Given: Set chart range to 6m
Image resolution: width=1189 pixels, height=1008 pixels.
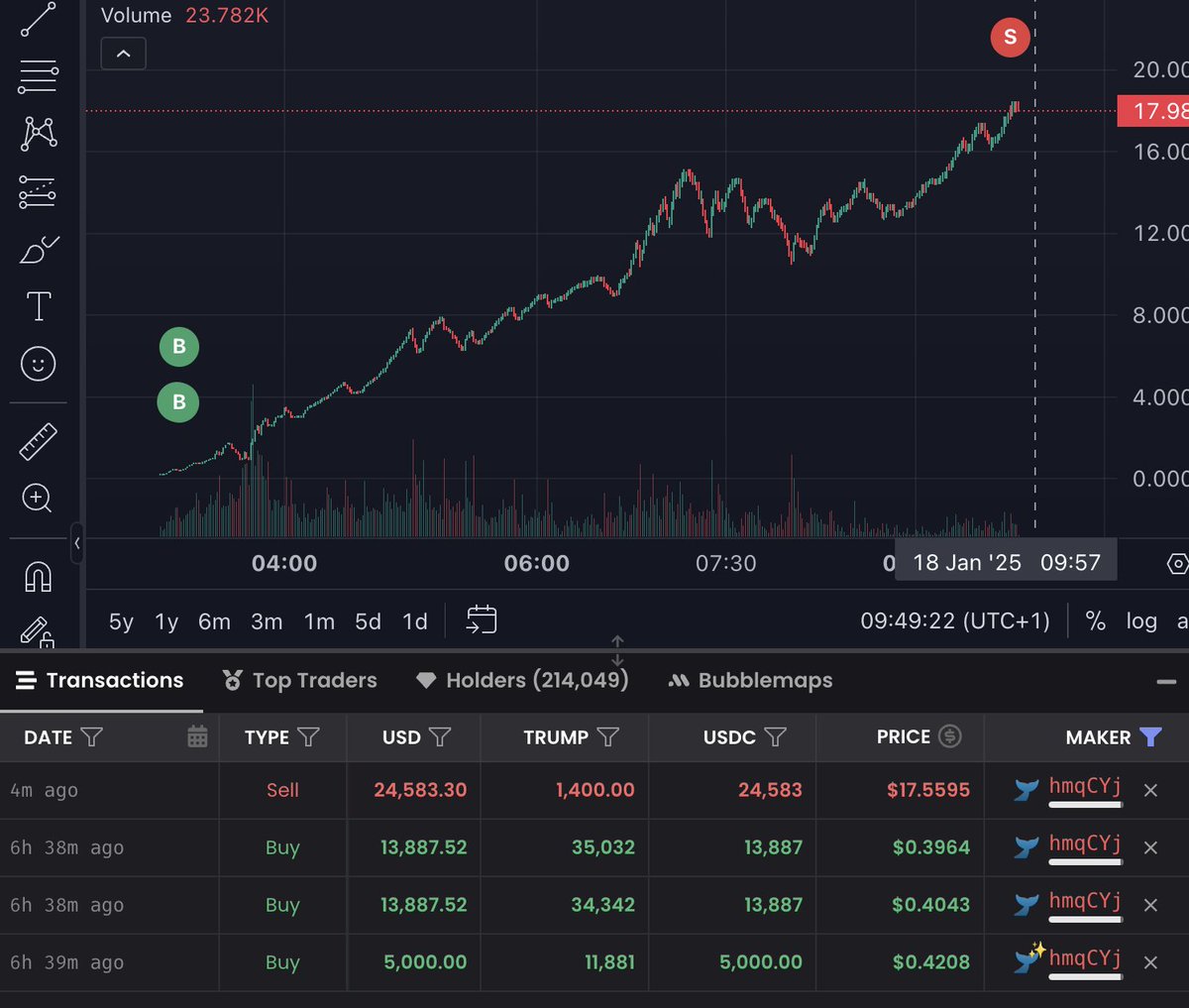Looking at the screenshot, I should (x=214, y=621).
